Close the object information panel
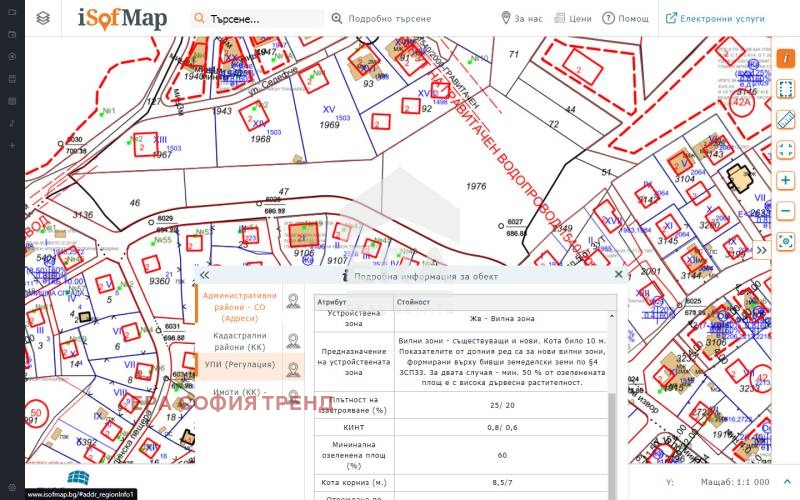Viewport: 800px width, 500px height. tap(618, 274)
